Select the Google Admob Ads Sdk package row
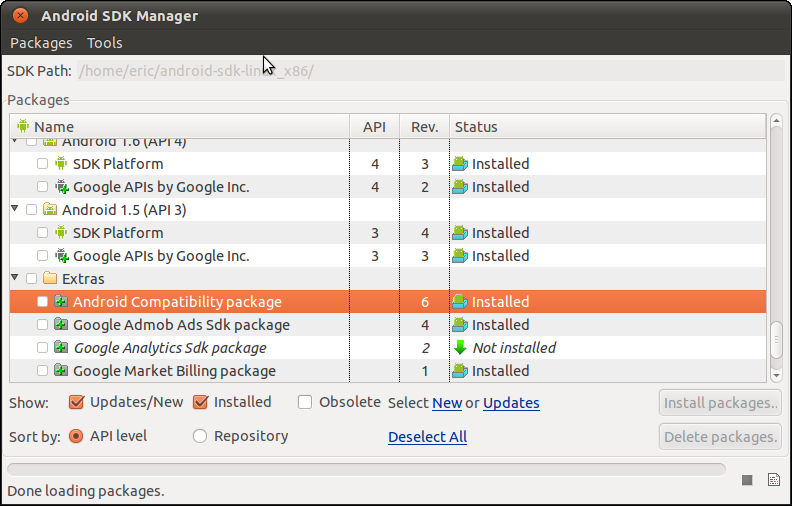Viewport: 792px width, 506px height. pos(388,325)
